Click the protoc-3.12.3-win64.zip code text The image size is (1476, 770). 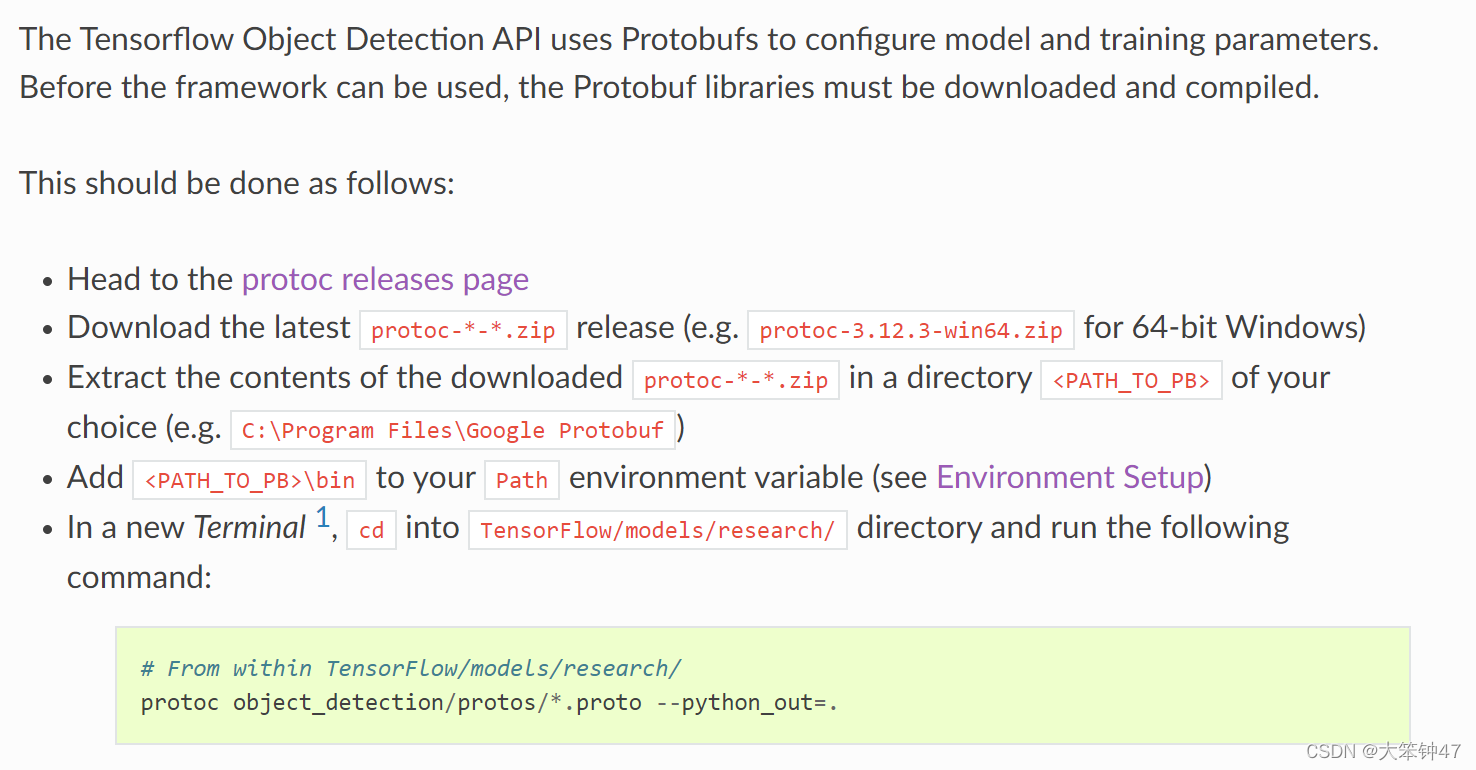click(911, 330)
